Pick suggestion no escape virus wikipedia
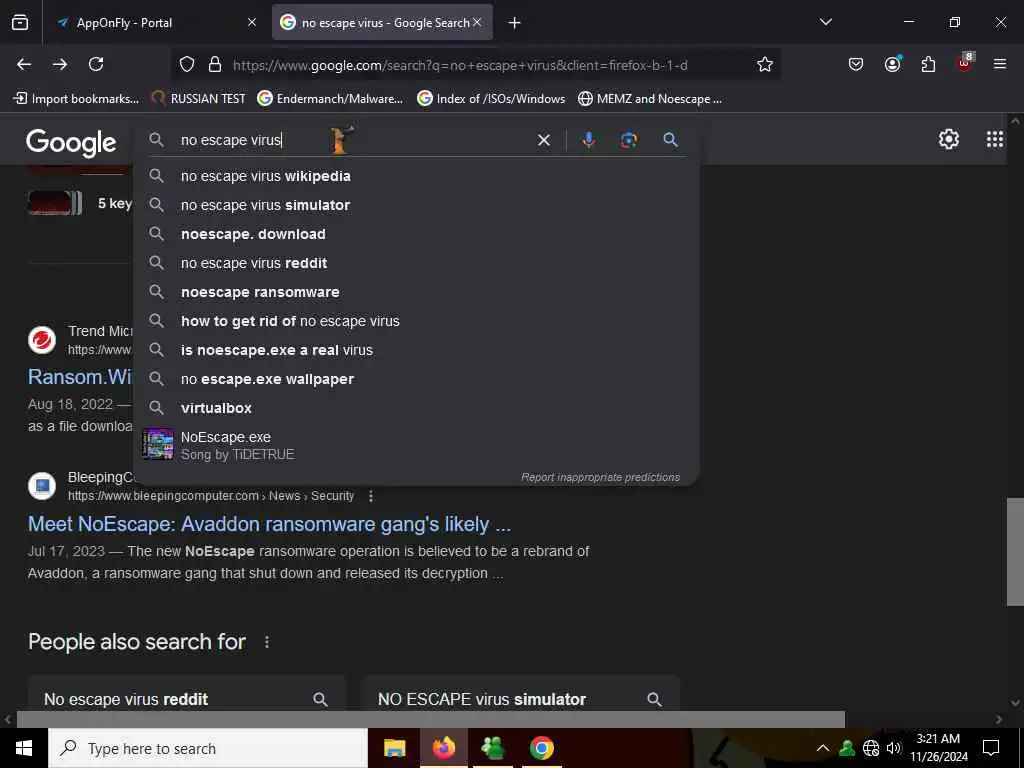Screen dimensions: 1024x768 [x=416, y=176]
